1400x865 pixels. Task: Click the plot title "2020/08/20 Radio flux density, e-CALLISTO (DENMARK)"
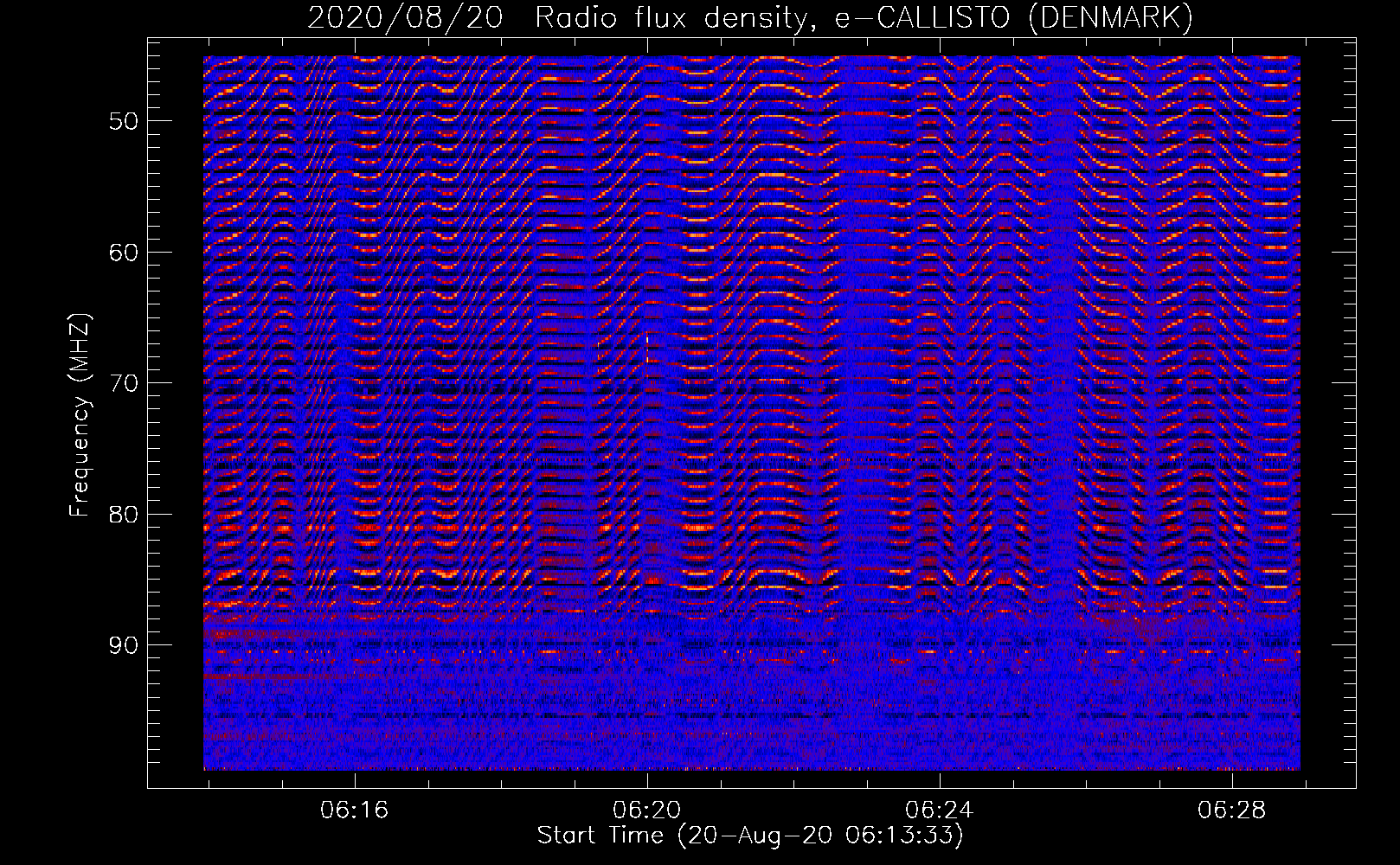(x=750, y=17)
